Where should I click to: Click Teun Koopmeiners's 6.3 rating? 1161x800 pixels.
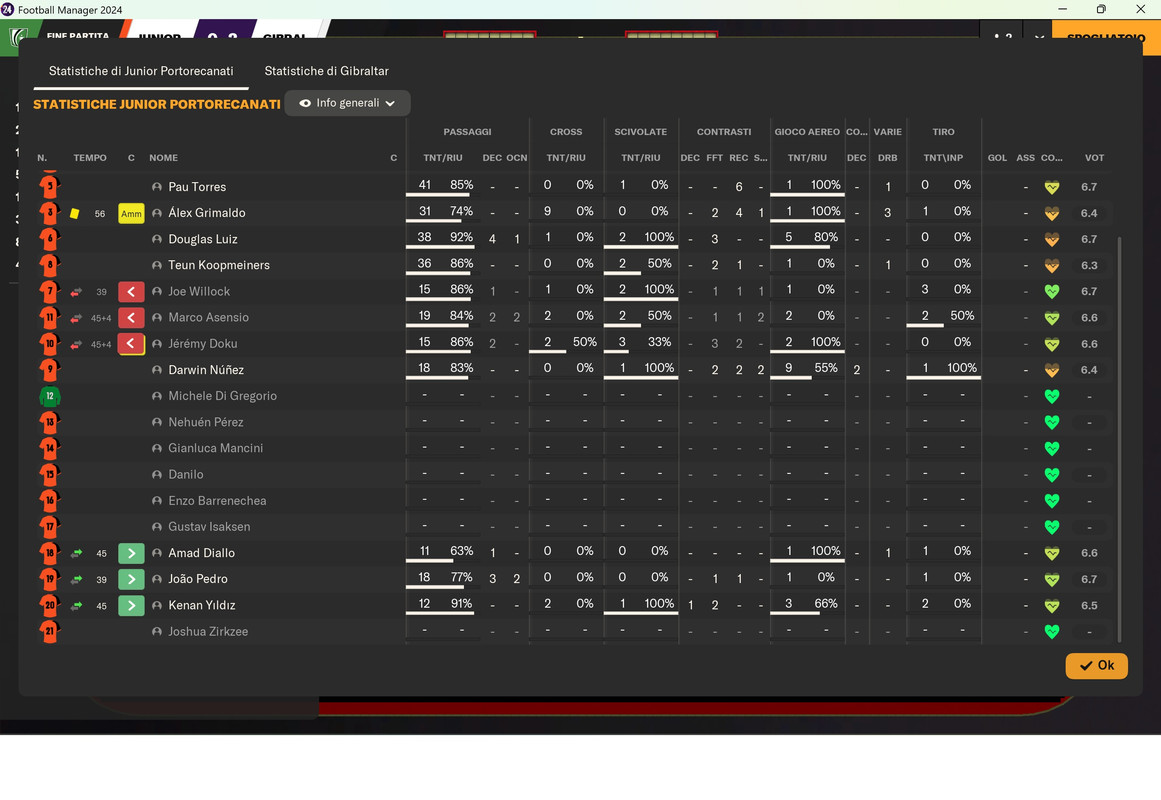tap(1088, 265)
